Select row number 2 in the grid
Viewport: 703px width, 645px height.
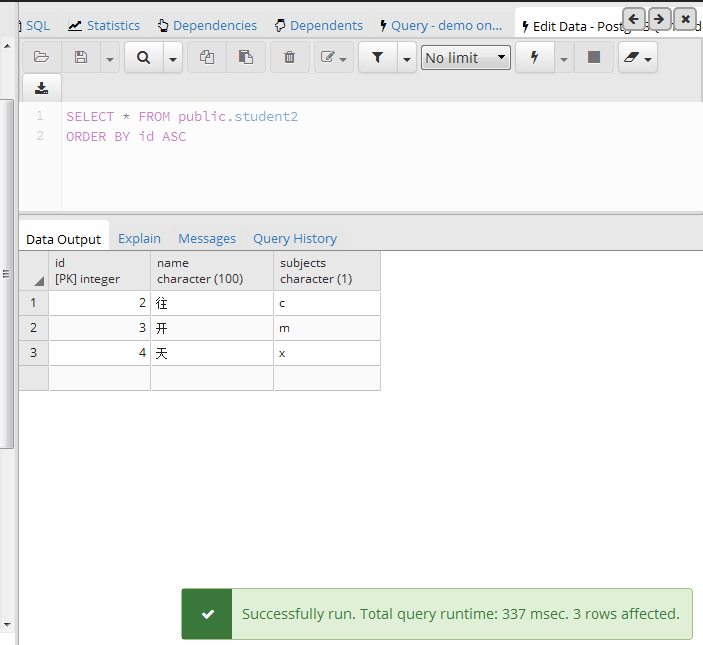click(34, 328)
